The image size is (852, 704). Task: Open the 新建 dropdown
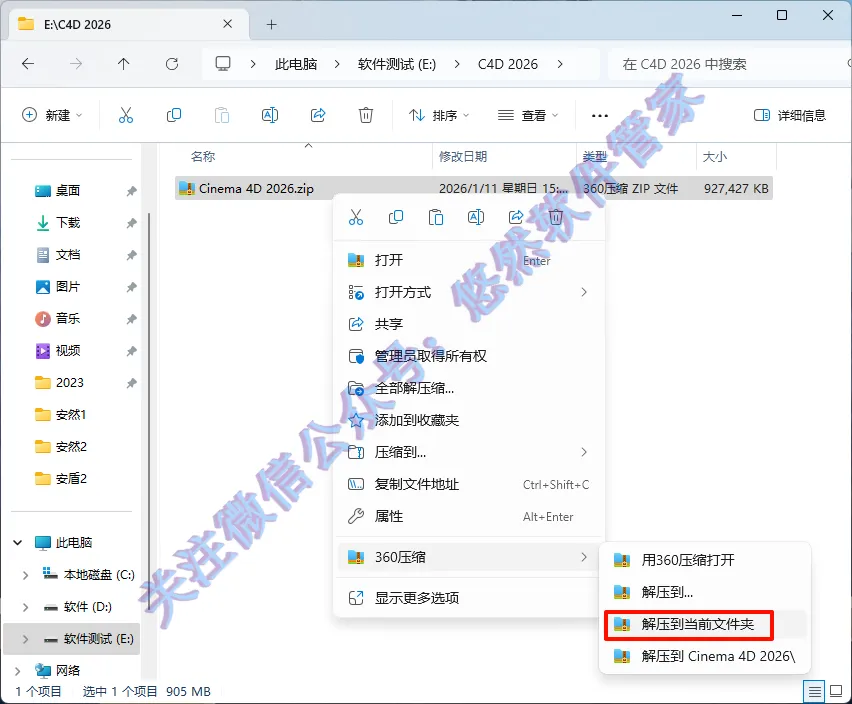tap(52, 115)
